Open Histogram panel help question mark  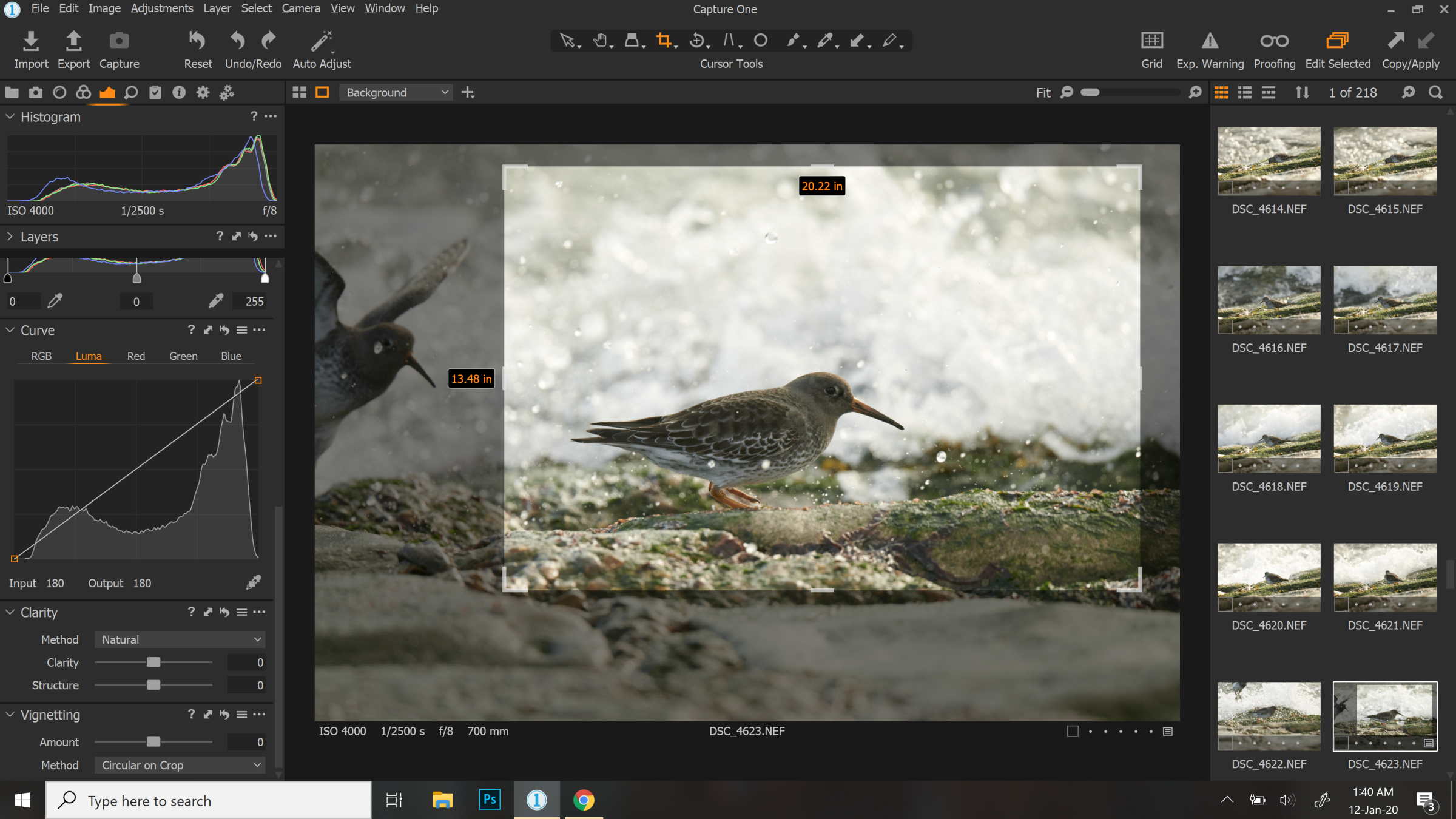pyautogui.click(x=254, y=115)
